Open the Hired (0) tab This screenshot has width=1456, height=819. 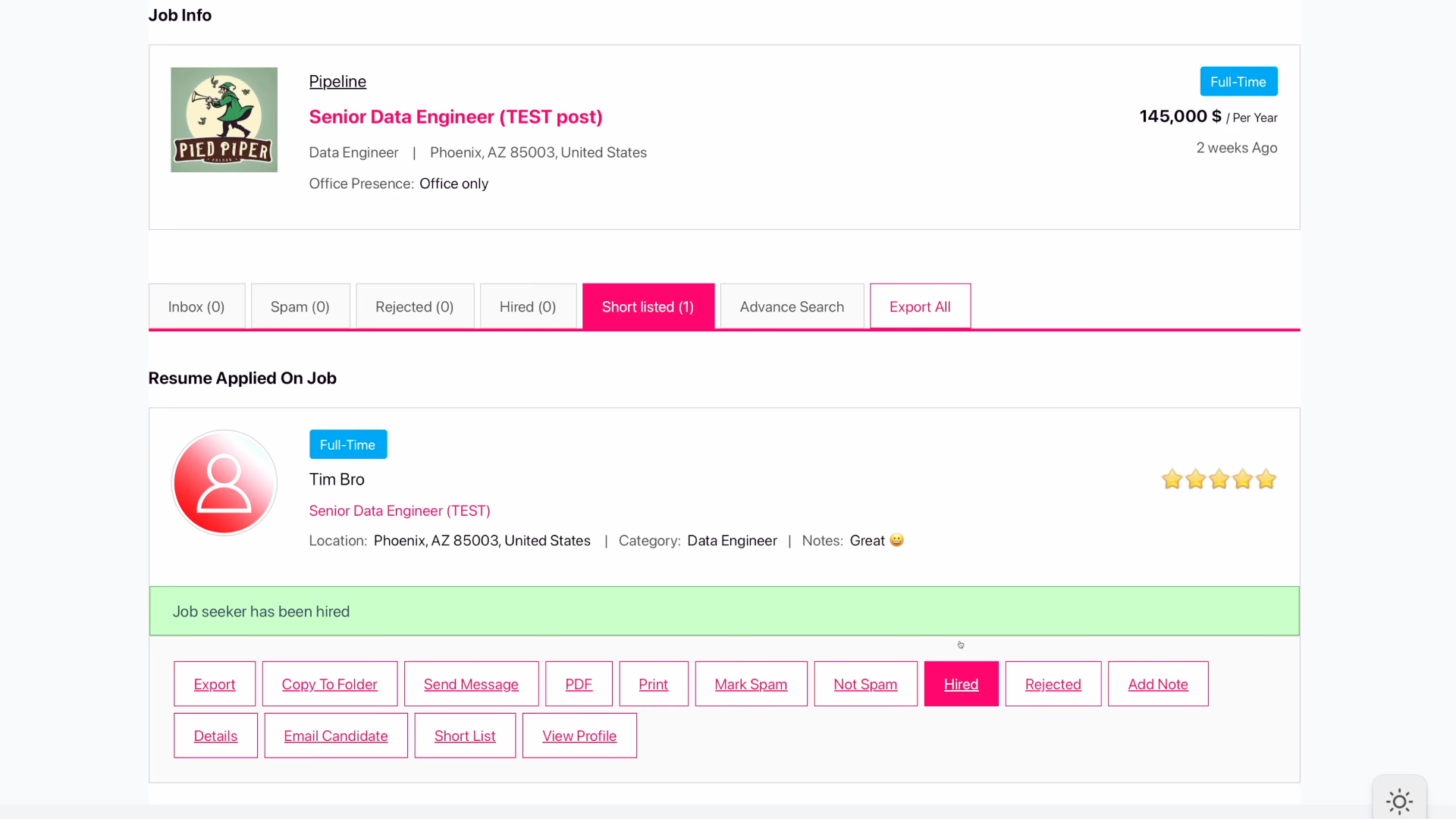click(x=528, y=306)
